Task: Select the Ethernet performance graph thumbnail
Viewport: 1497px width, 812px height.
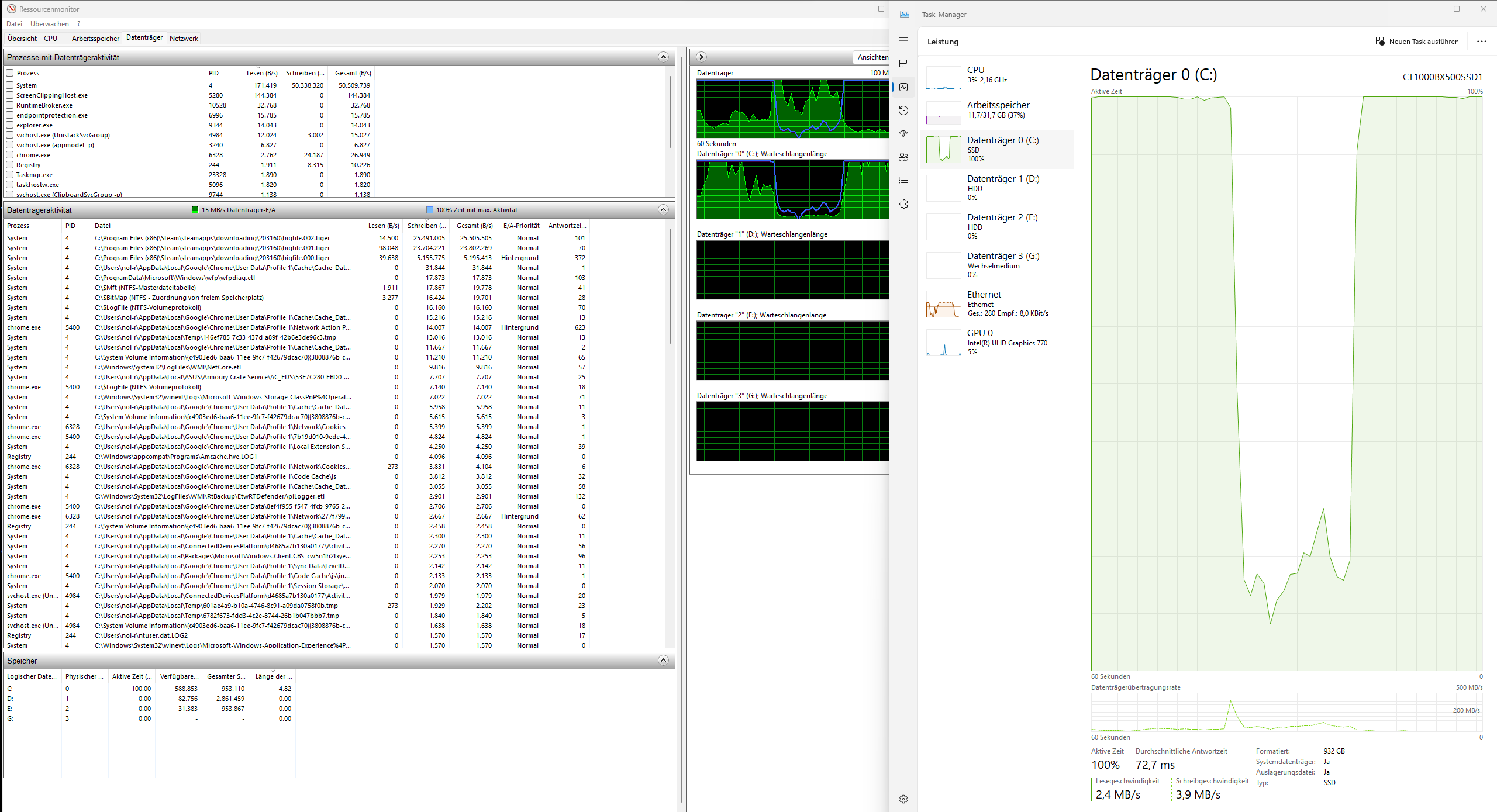Action: pos(943,304)
